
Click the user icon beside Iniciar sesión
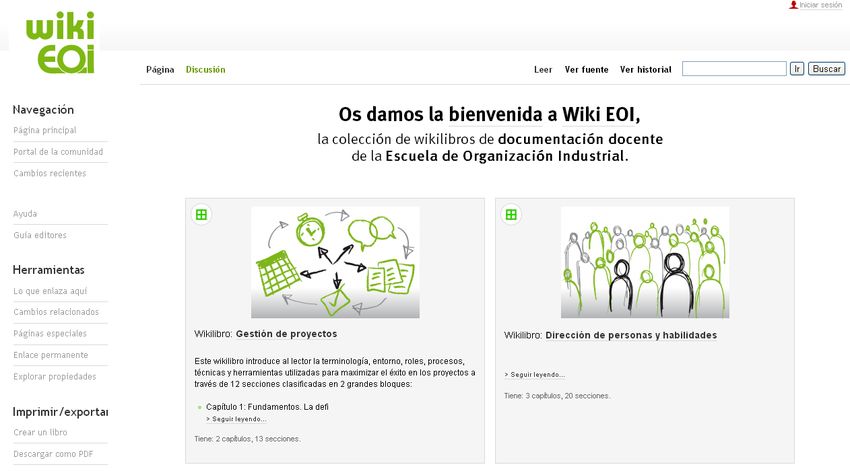coord(794,5)
